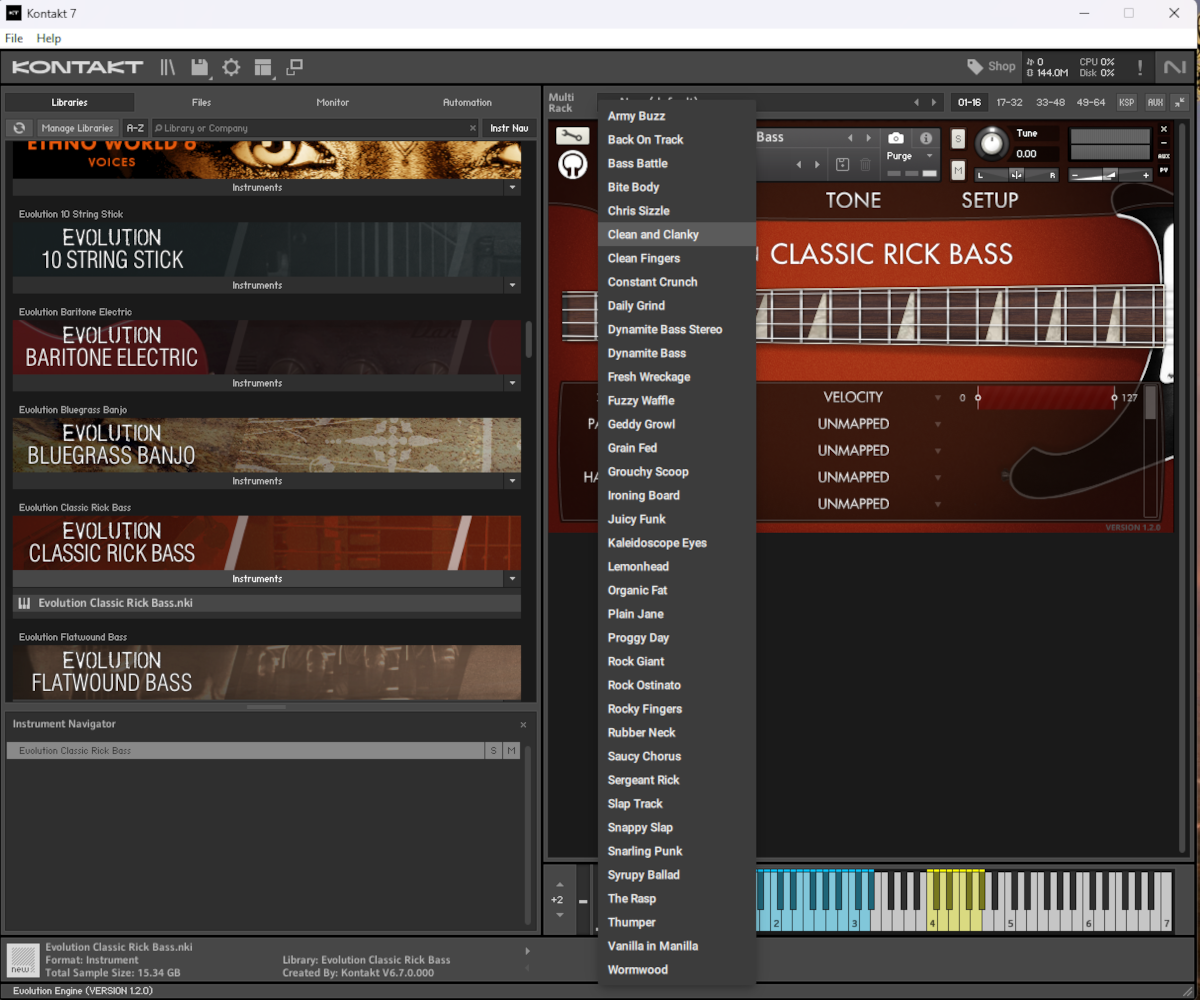The width and height of the screenshot is (1200, 1000).
Task: Toggle KSP multi script button
Action: (x=1127, y=102)
